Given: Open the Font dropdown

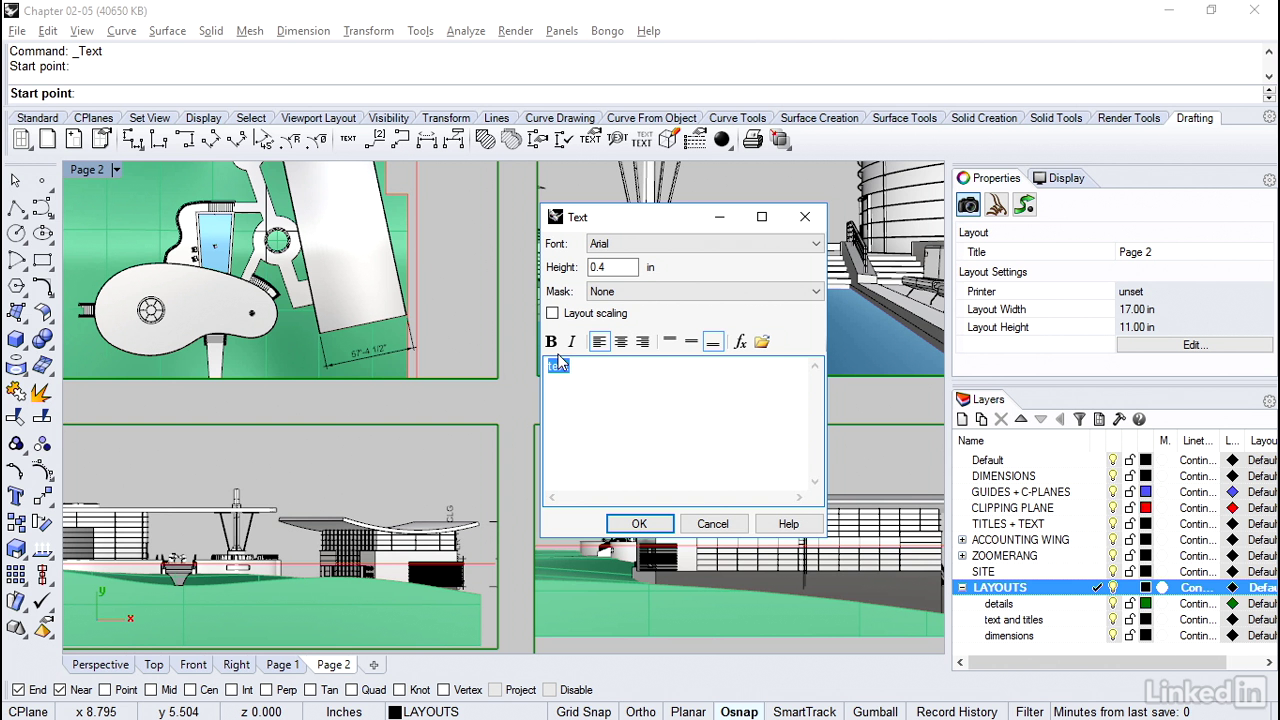Looking at the screenshot, I should click(704, 244).
